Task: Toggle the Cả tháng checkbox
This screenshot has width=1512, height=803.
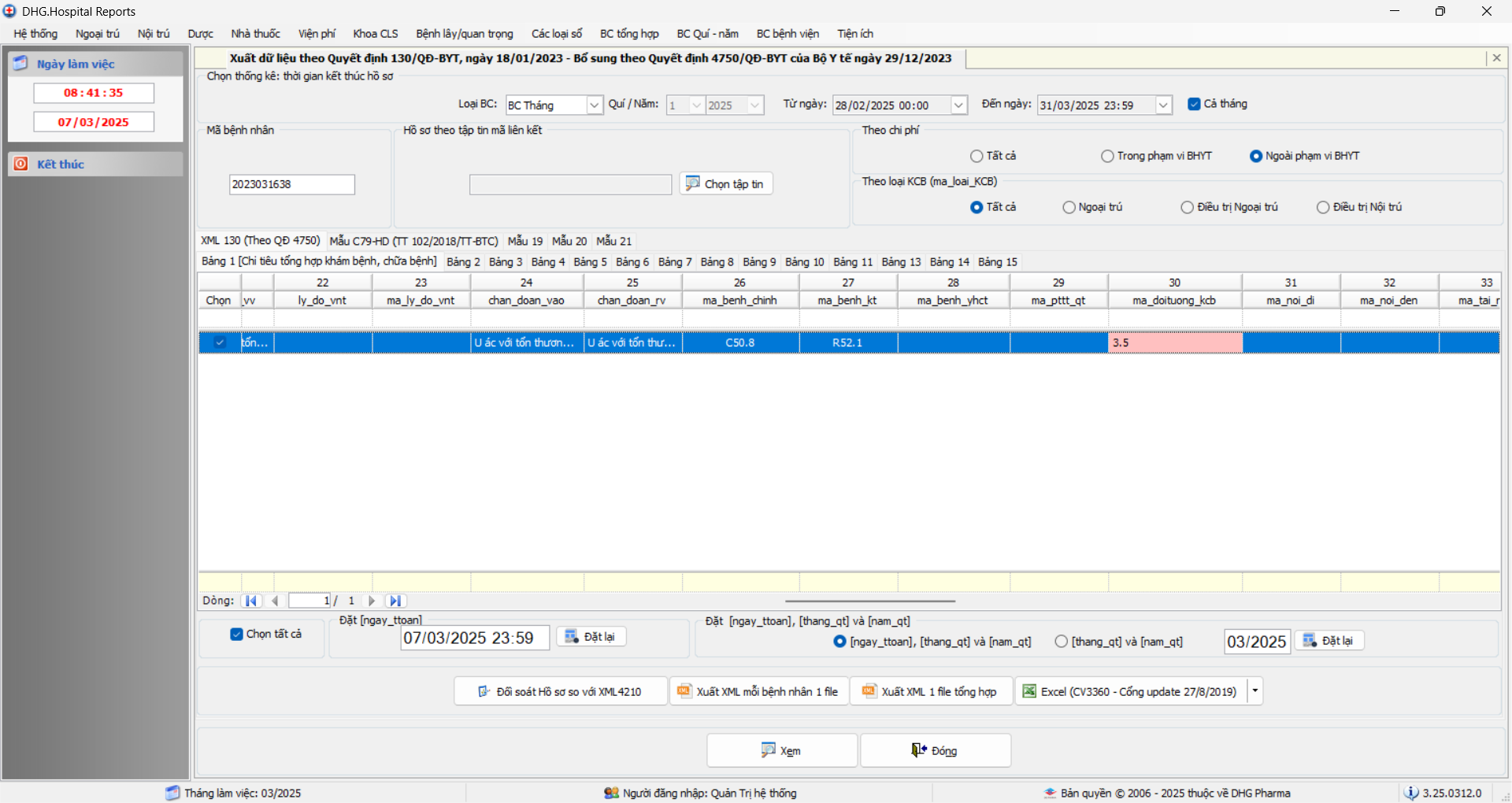Action: click(x=1194, y=104)
